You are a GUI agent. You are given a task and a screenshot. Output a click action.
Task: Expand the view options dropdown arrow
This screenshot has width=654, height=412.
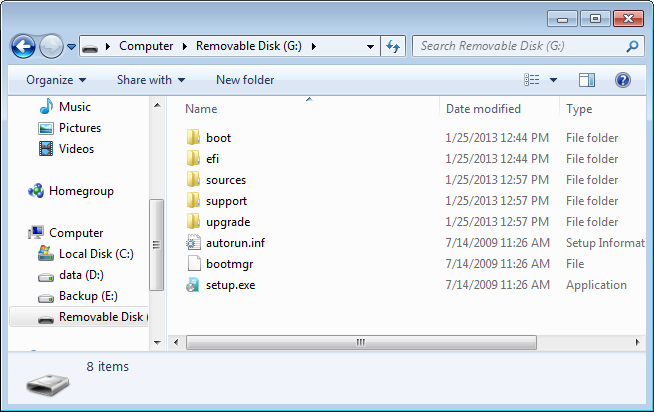tap(553, 80)
